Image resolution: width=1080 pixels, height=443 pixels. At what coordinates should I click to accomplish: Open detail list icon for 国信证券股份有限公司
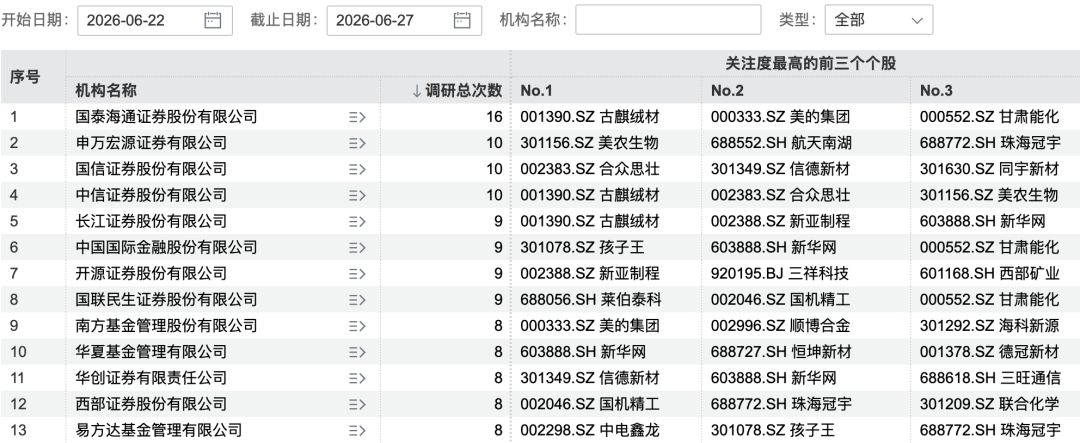[x=357, y=169]
